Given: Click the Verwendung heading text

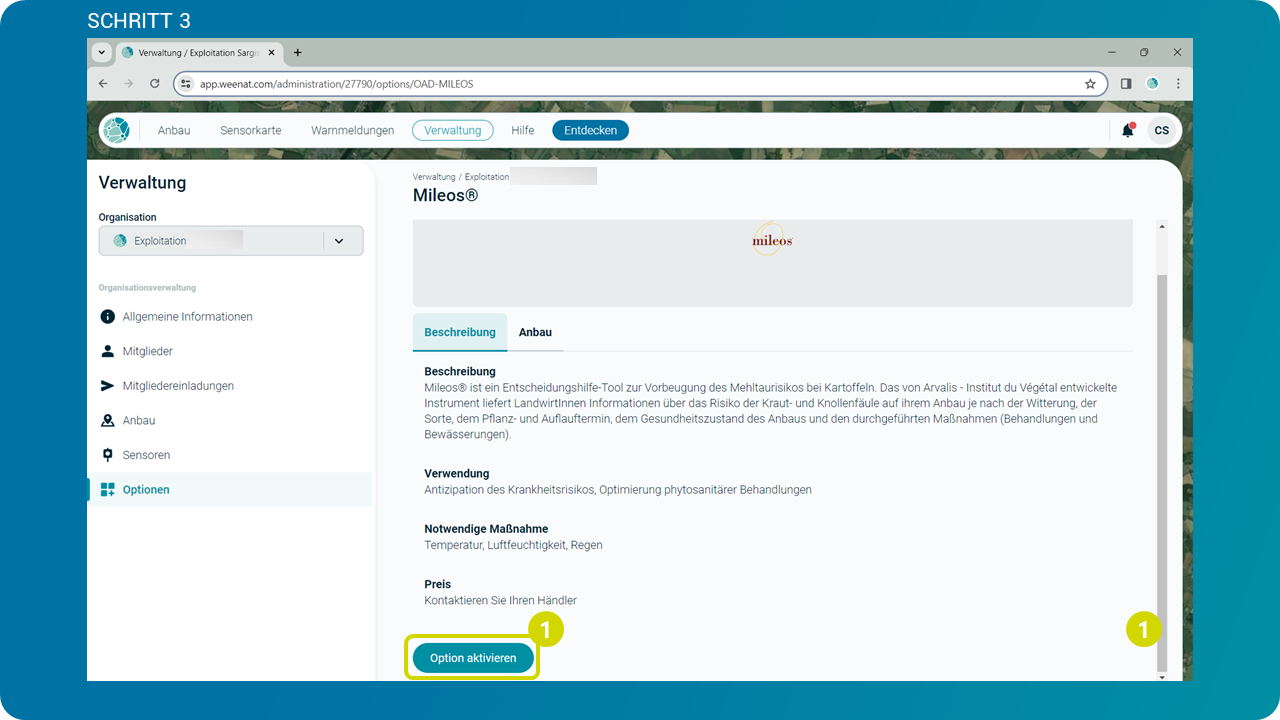Looking at the screenshot, I should point(457,473).
